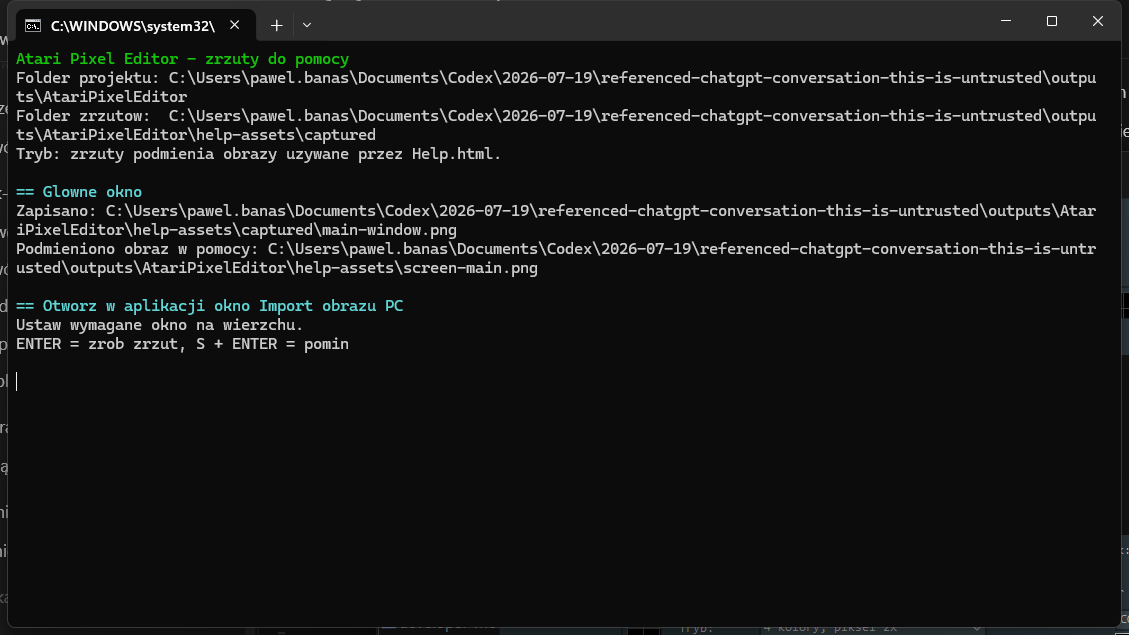Image resolution: width=1129 pixels, height=635 pixels.
Task: Click the blinking cursor input line
Action: click(17, 382)
